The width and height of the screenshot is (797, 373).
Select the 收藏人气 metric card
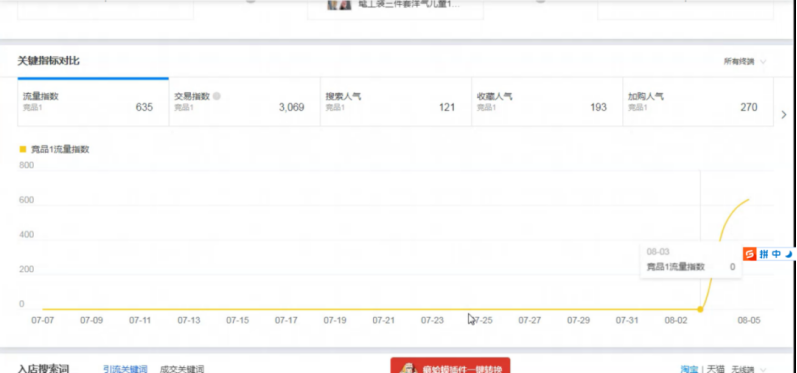[x=547, y=102]
